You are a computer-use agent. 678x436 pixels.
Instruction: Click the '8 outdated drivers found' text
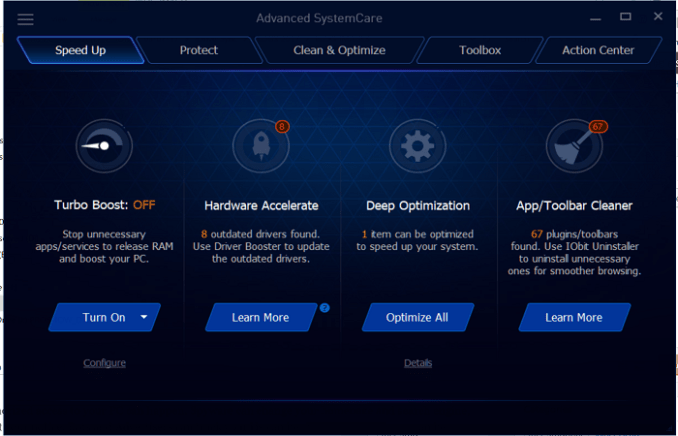260,234
